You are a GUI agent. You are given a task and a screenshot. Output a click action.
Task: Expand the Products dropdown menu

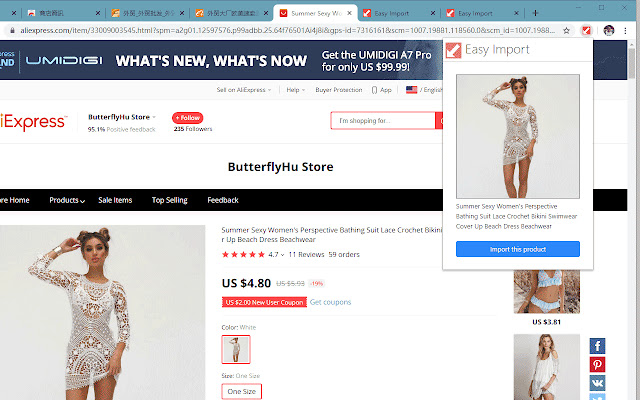[x=67, y=200]
